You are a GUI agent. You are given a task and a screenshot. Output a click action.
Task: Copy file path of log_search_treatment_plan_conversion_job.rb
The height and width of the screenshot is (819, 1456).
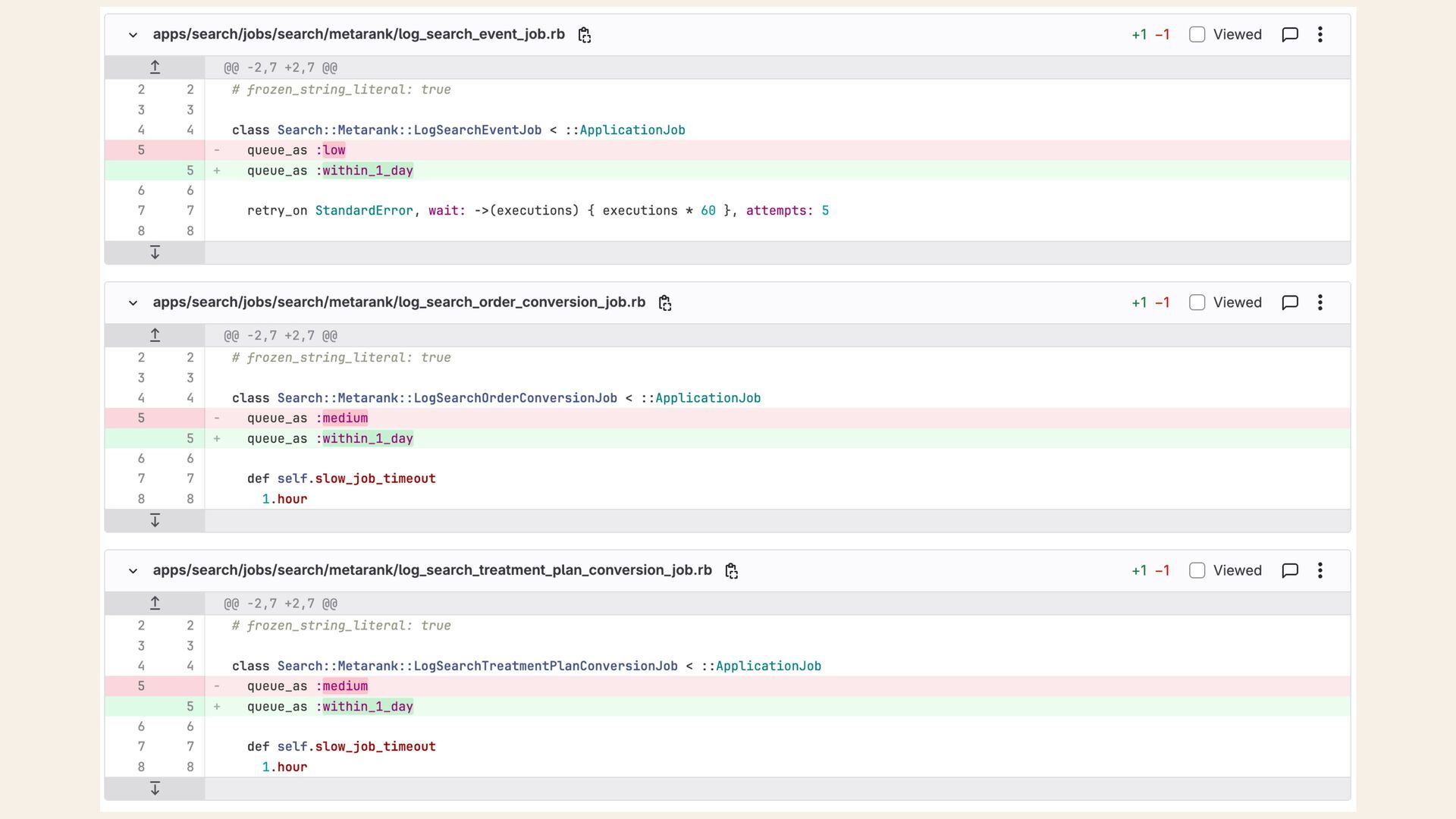732,571
